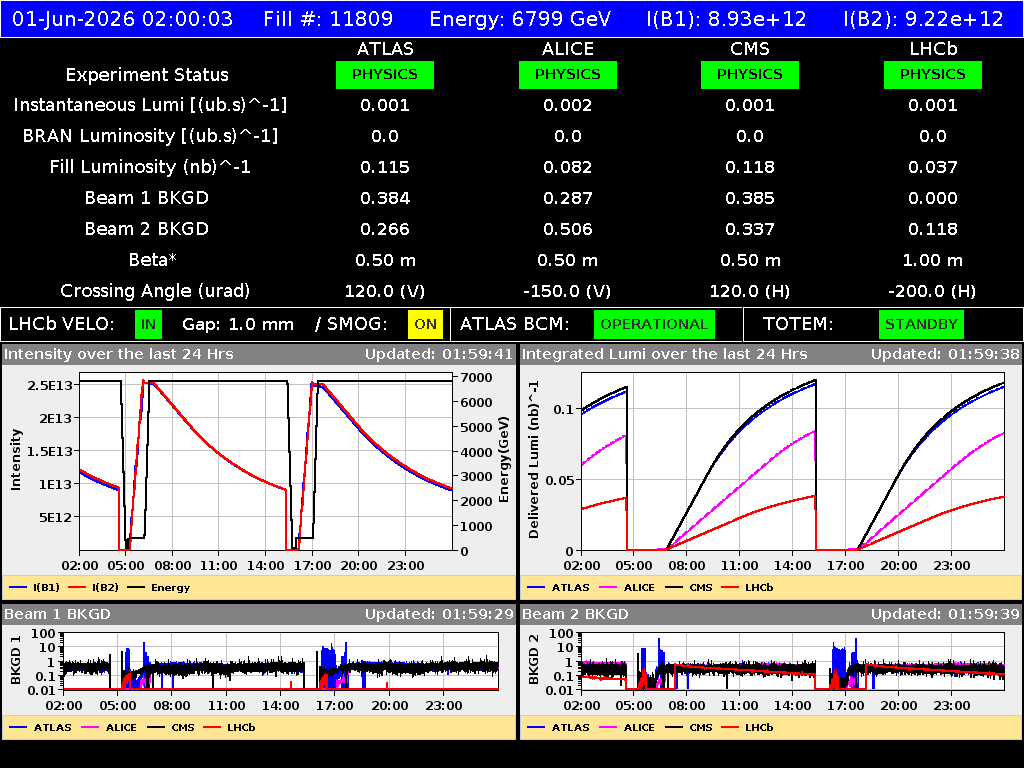Click the yellow SMOG ON indicator
This screenshot has height=768, width=1024.
pos(425,325)
